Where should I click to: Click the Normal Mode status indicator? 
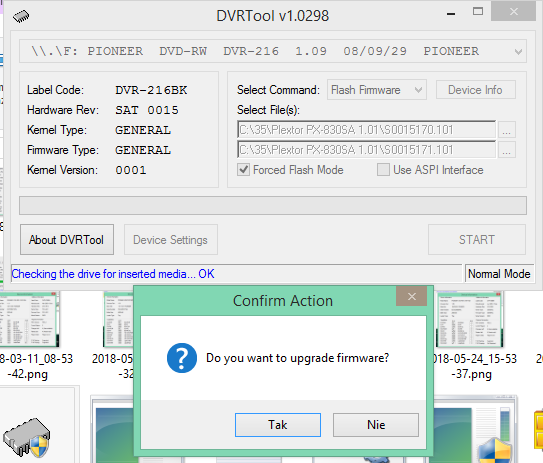tap(499, 274)
